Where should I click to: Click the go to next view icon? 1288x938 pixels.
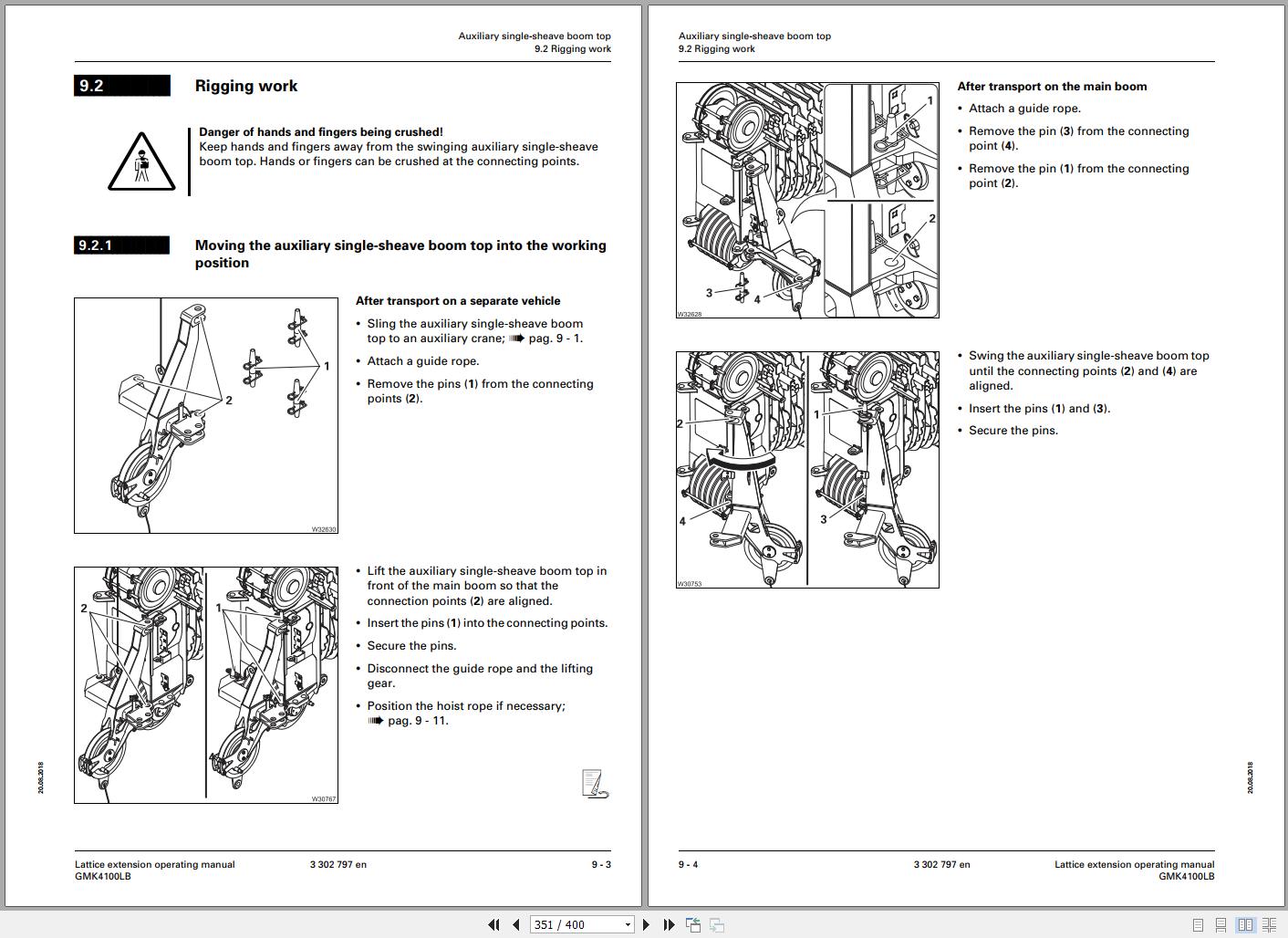717,924
